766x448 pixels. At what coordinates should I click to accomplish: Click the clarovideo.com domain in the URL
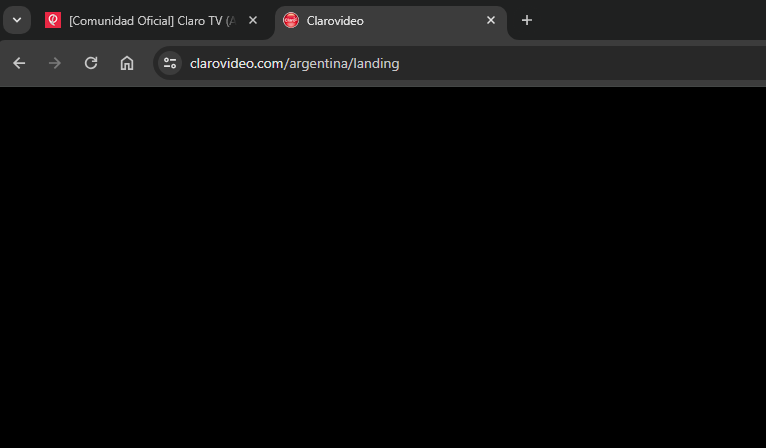(x=238, y=64)
